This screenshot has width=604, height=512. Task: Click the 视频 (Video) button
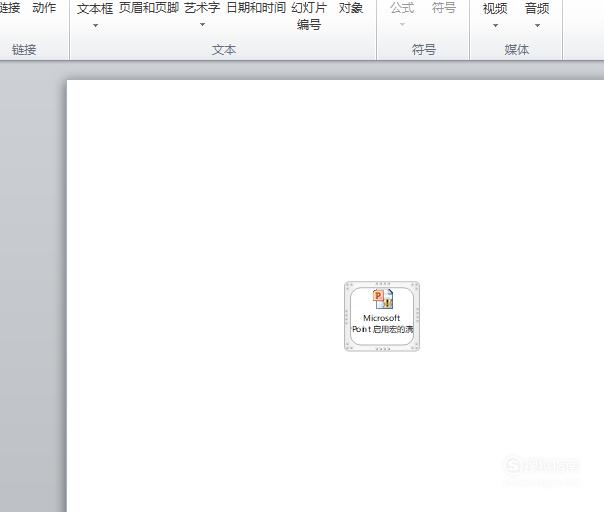pos(495,8)
